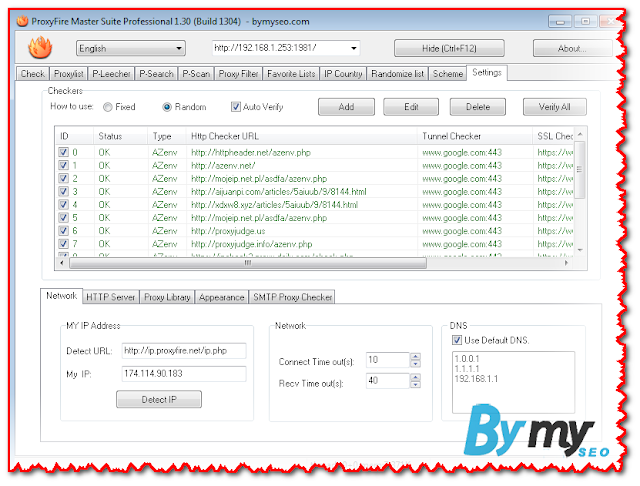Select the Network sub-tab
The width and height of the screenshot is (640, 486).
click(61, 296)
